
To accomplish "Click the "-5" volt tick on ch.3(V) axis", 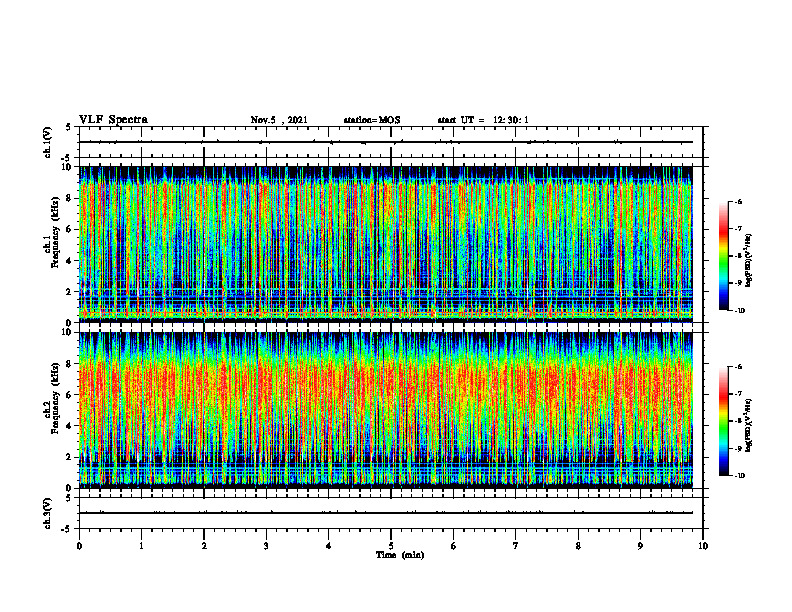I will [67, 529].
